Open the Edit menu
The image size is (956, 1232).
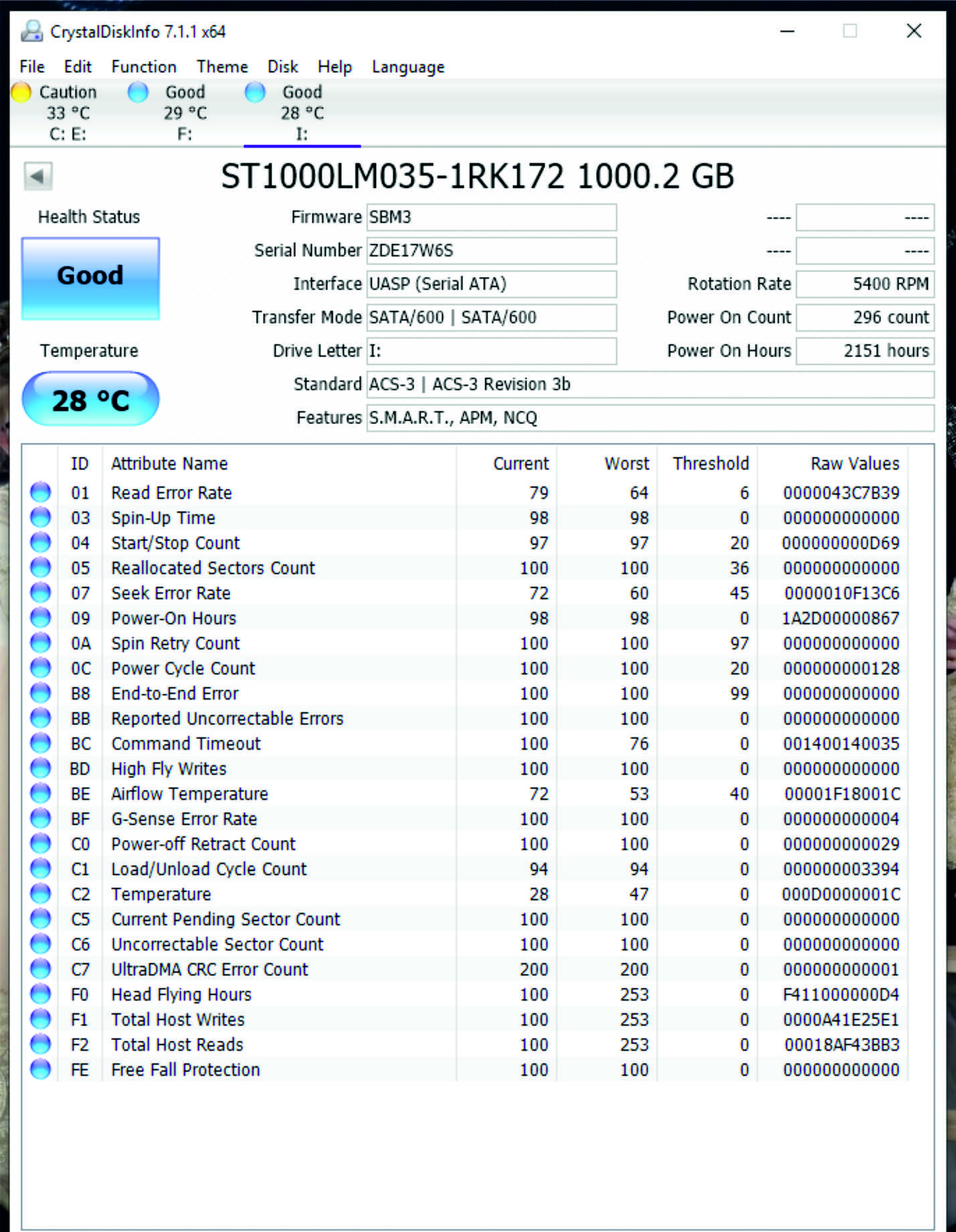click(78, 67)
